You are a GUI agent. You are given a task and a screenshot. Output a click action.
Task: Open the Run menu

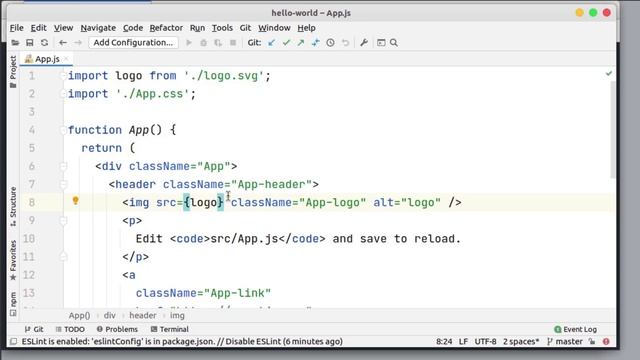click(198, 28)
